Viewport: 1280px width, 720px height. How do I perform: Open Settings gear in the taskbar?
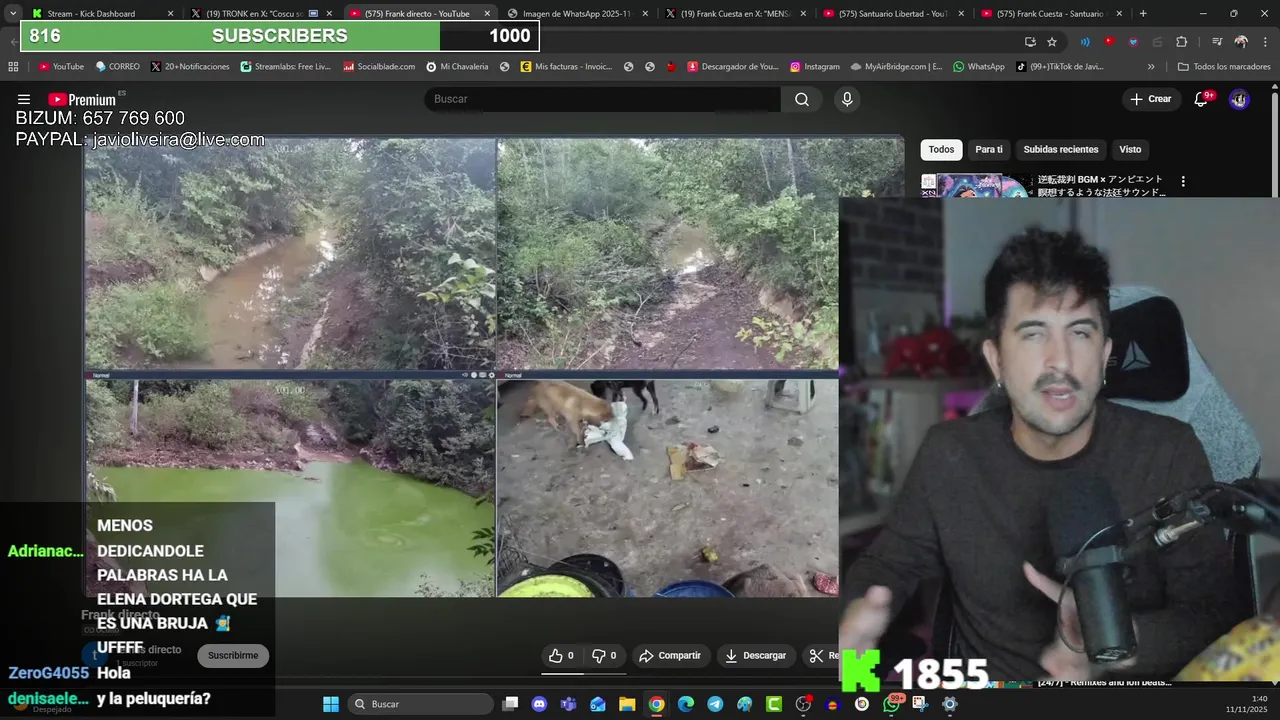[x=950, y=704]
